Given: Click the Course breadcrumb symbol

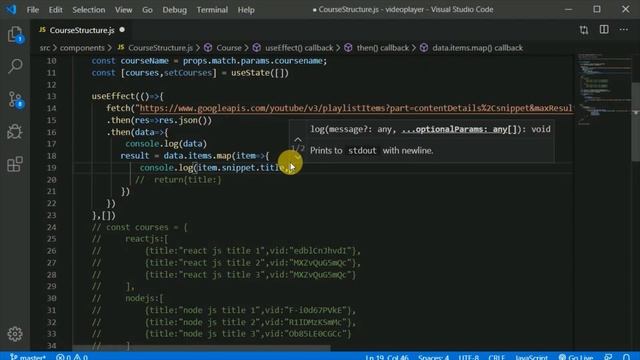Looking at the screenshot, I should [229, 48].
